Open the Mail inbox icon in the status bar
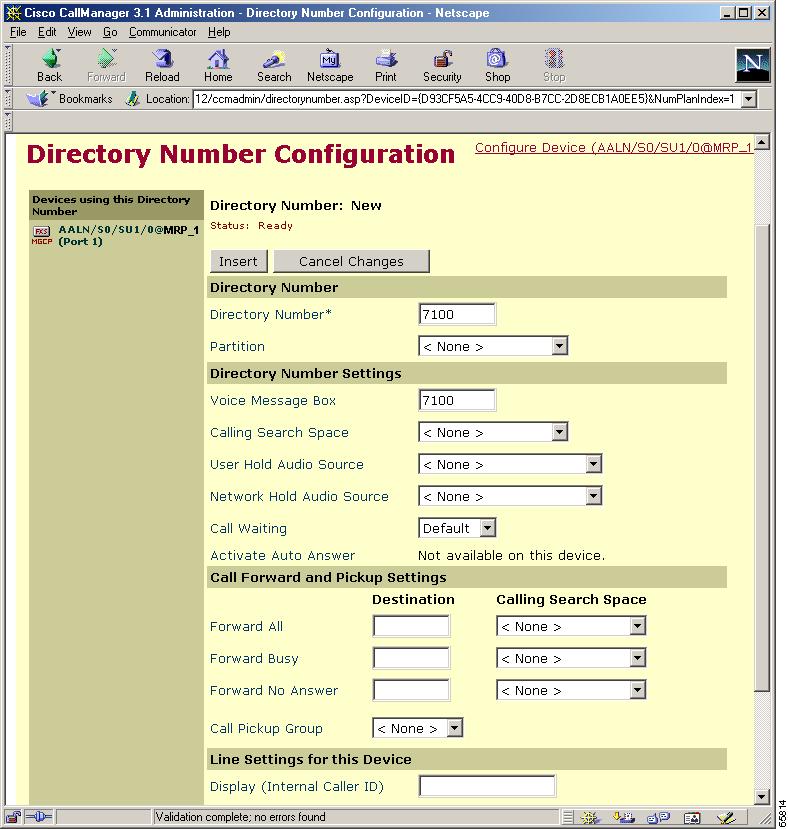 click(x=624, y=817)
